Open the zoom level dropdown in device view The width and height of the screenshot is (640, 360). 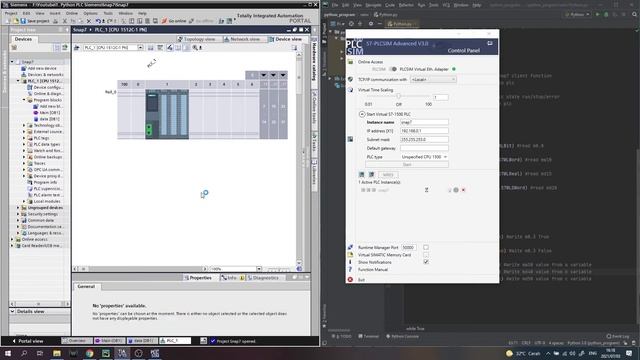coord(259,269)
